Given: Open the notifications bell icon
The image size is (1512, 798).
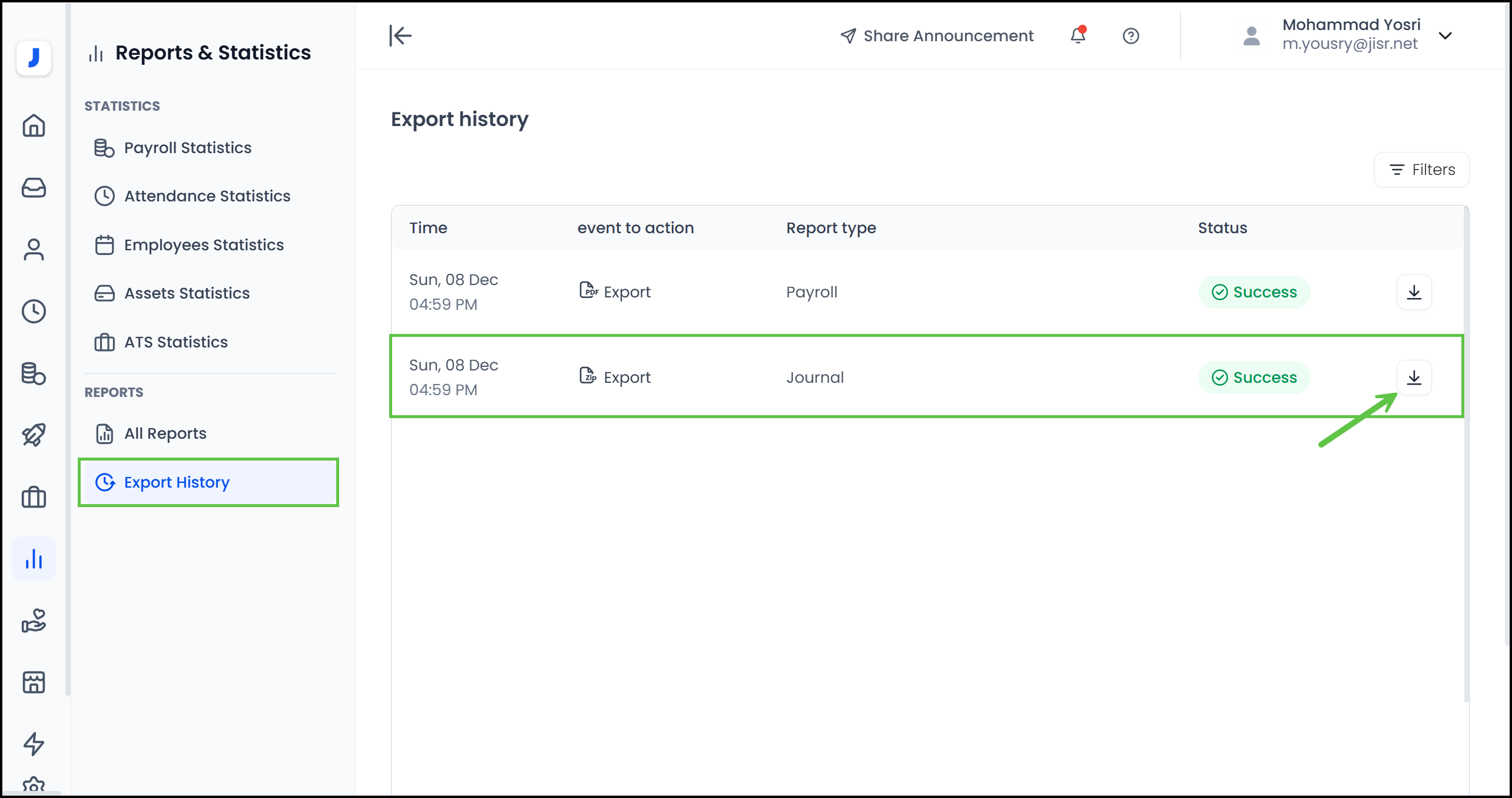Looking at the screenshot, I should pos(1077,36).
